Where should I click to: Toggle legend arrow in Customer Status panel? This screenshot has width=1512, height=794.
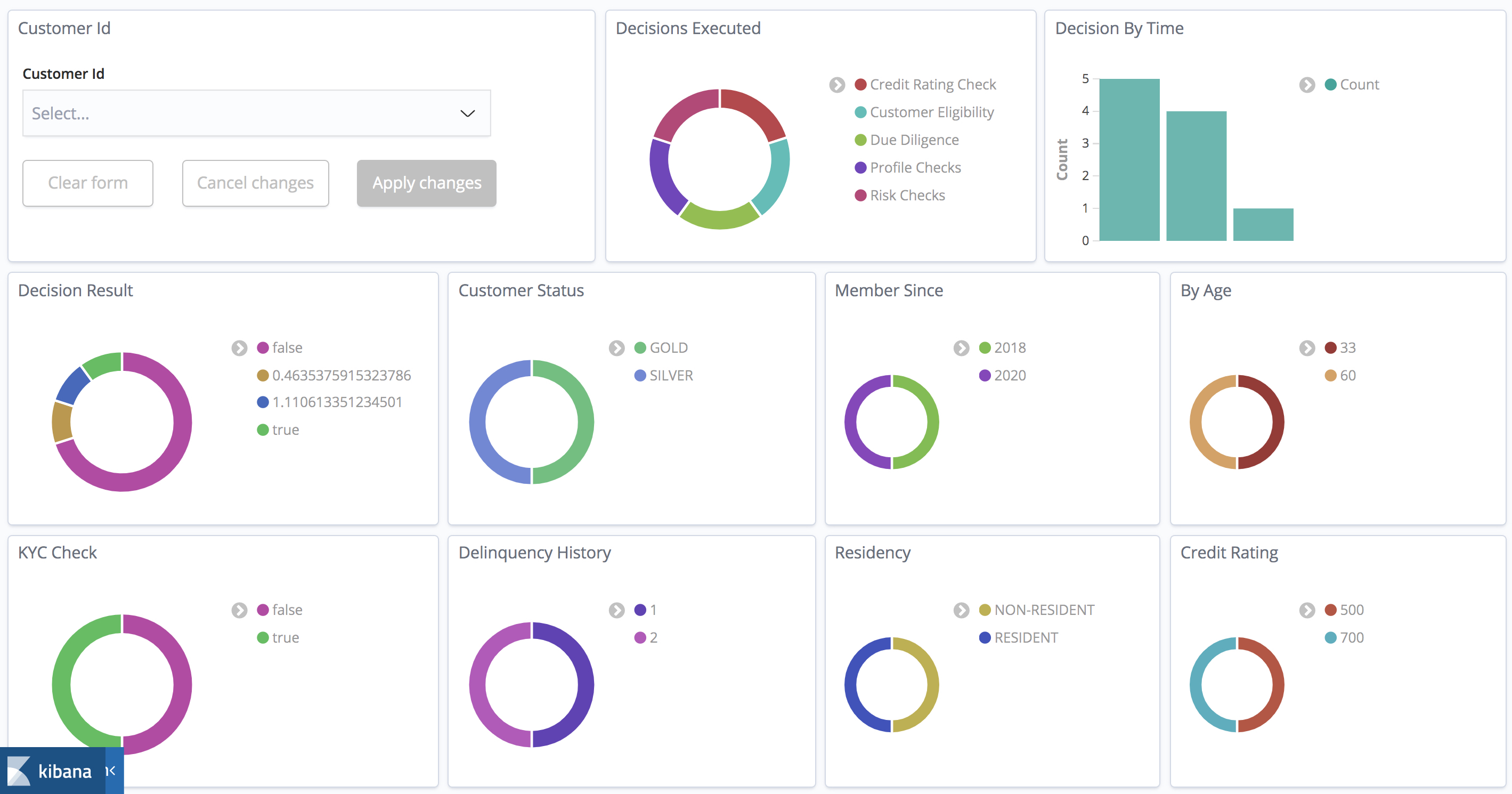coord(616,349)
